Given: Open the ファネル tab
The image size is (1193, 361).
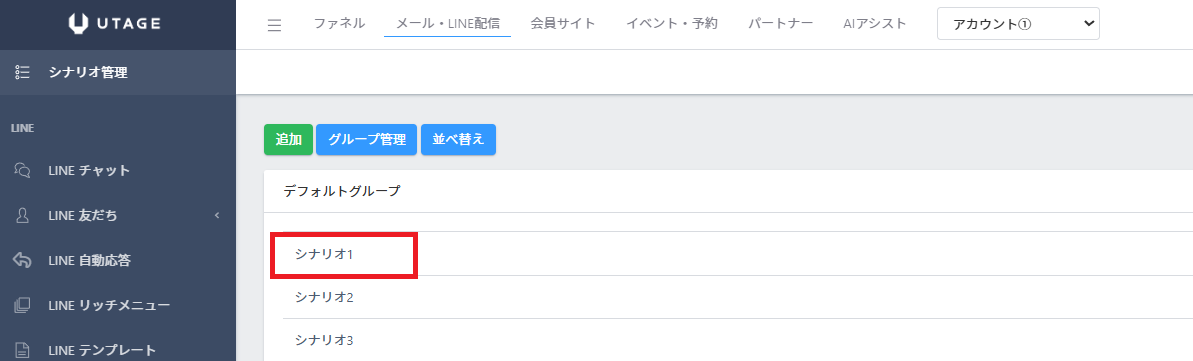Looking at the screenshot, I should (x=339, y=24).
